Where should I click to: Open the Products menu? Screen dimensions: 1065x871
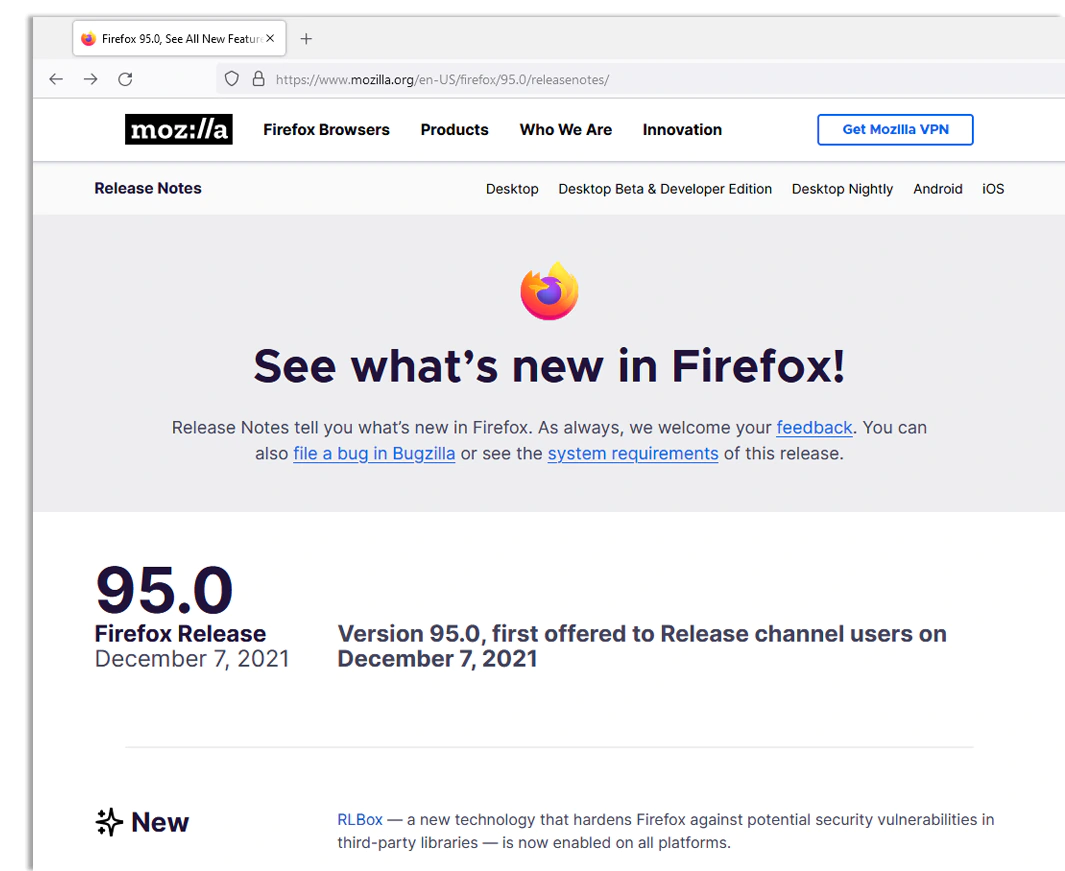(x=454, y=130)
